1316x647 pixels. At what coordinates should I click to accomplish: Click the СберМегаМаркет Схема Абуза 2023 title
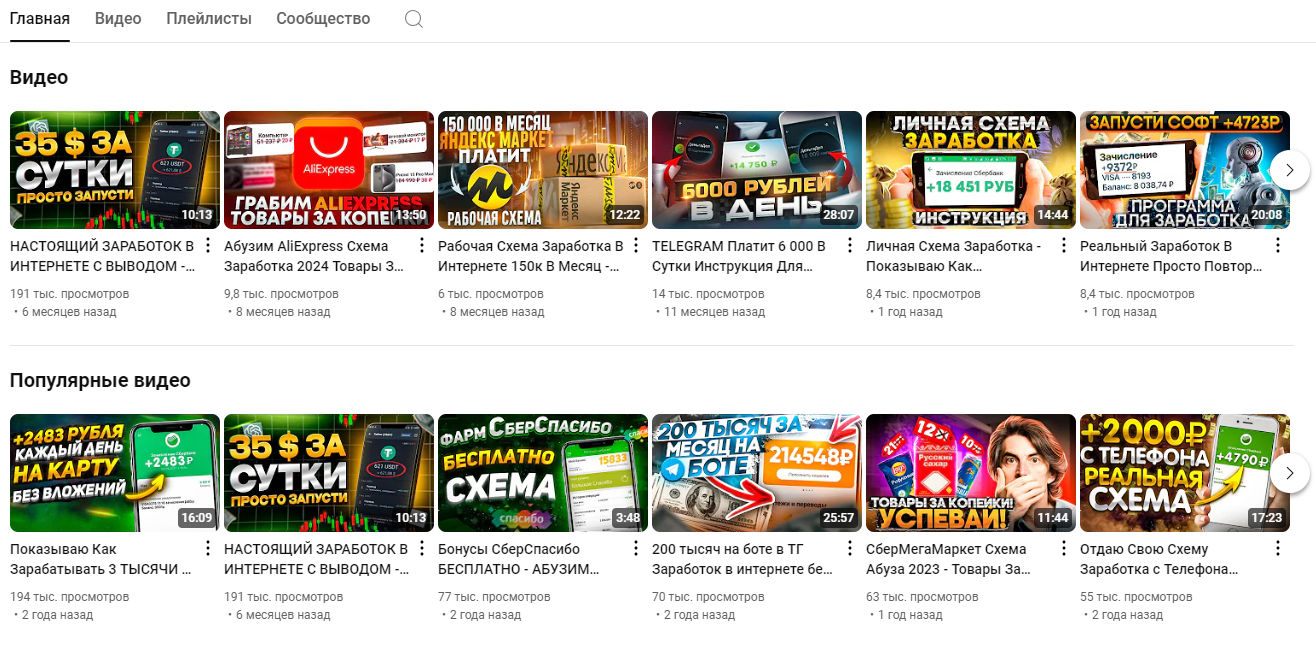pos(948,559)
